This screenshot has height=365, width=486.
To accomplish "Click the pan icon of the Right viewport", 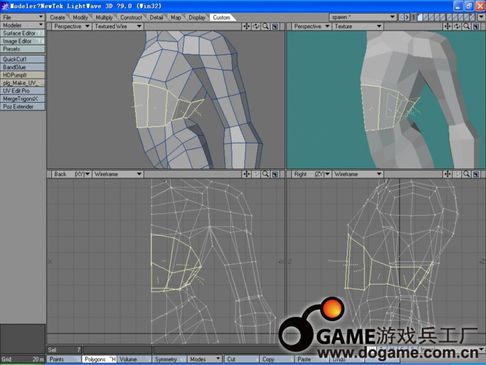I will [x=447, y=174].
